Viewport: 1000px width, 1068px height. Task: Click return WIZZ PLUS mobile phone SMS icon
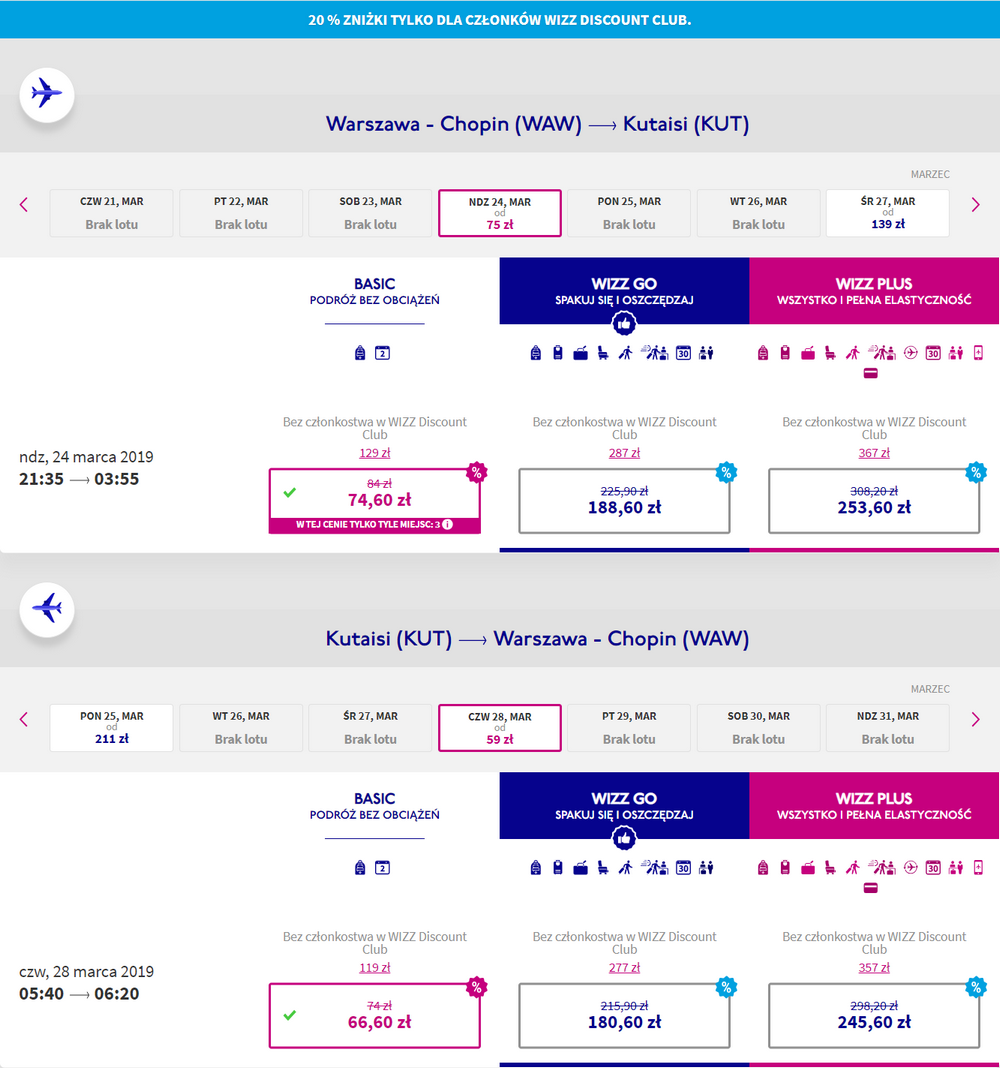(x=978, y=868)
